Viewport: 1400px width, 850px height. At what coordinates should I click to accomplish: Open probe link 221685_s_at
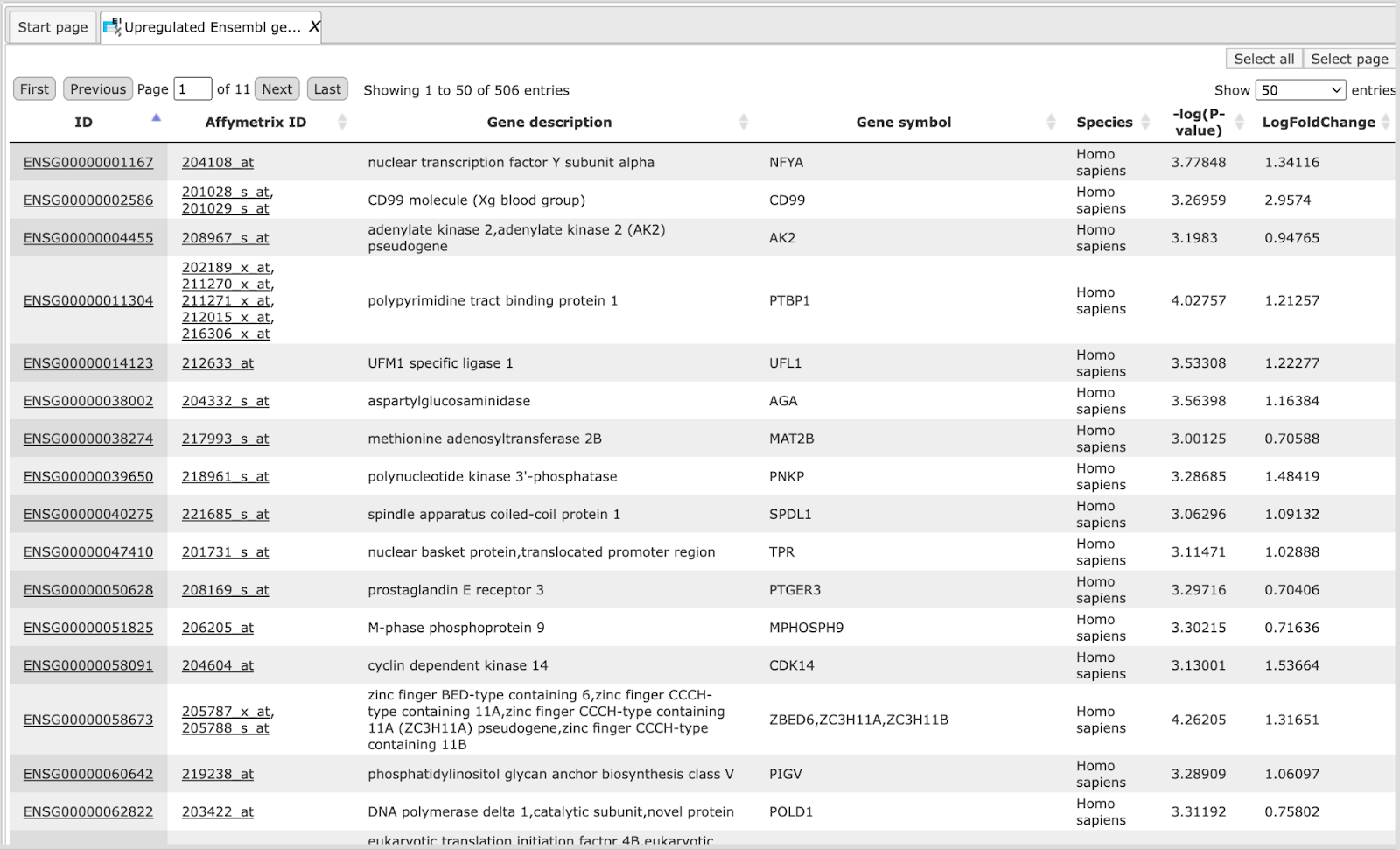(x=226, y=514)
